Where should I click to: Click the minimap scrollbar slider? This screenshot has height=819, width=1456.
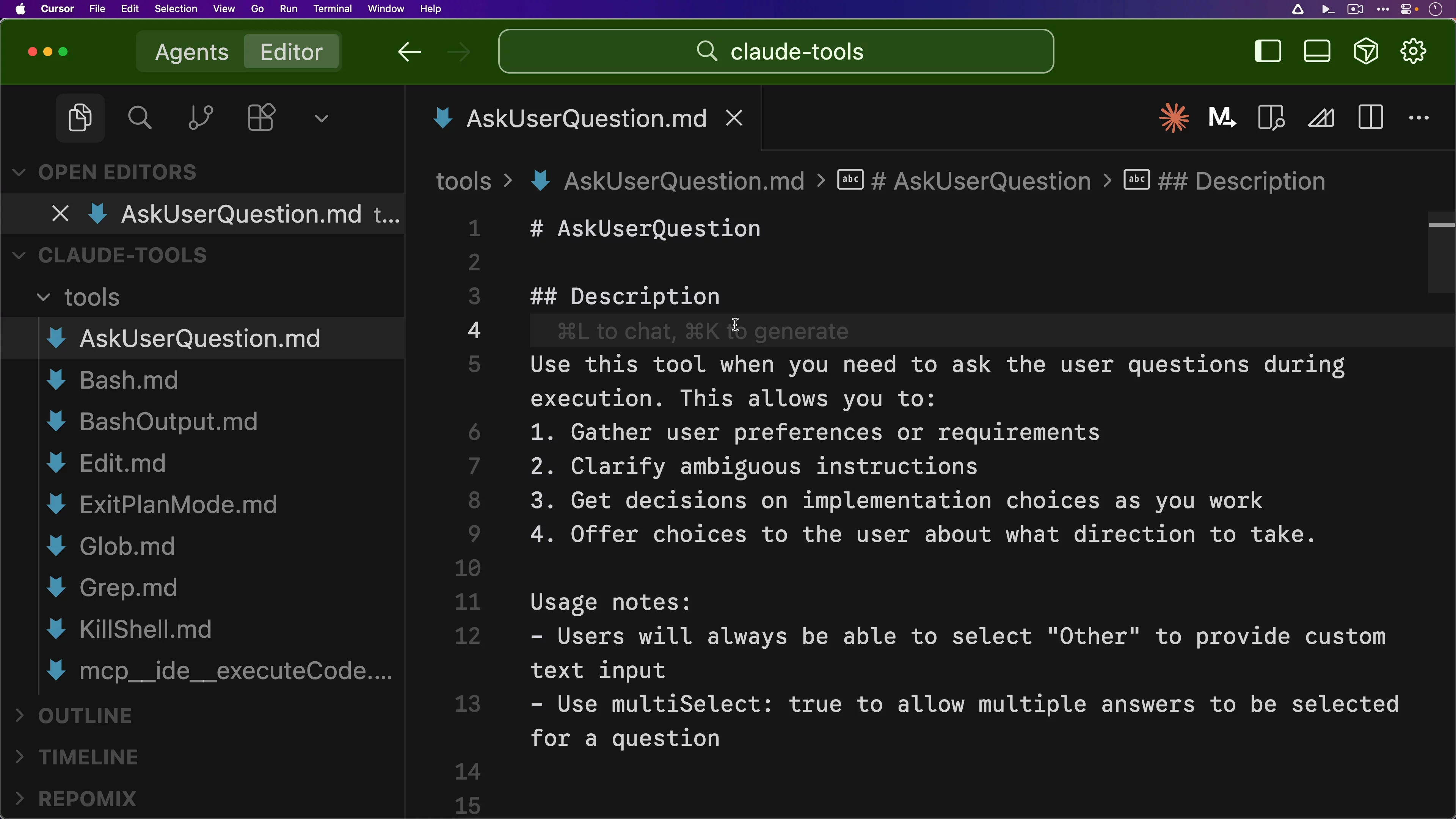tap(1441, 251)
